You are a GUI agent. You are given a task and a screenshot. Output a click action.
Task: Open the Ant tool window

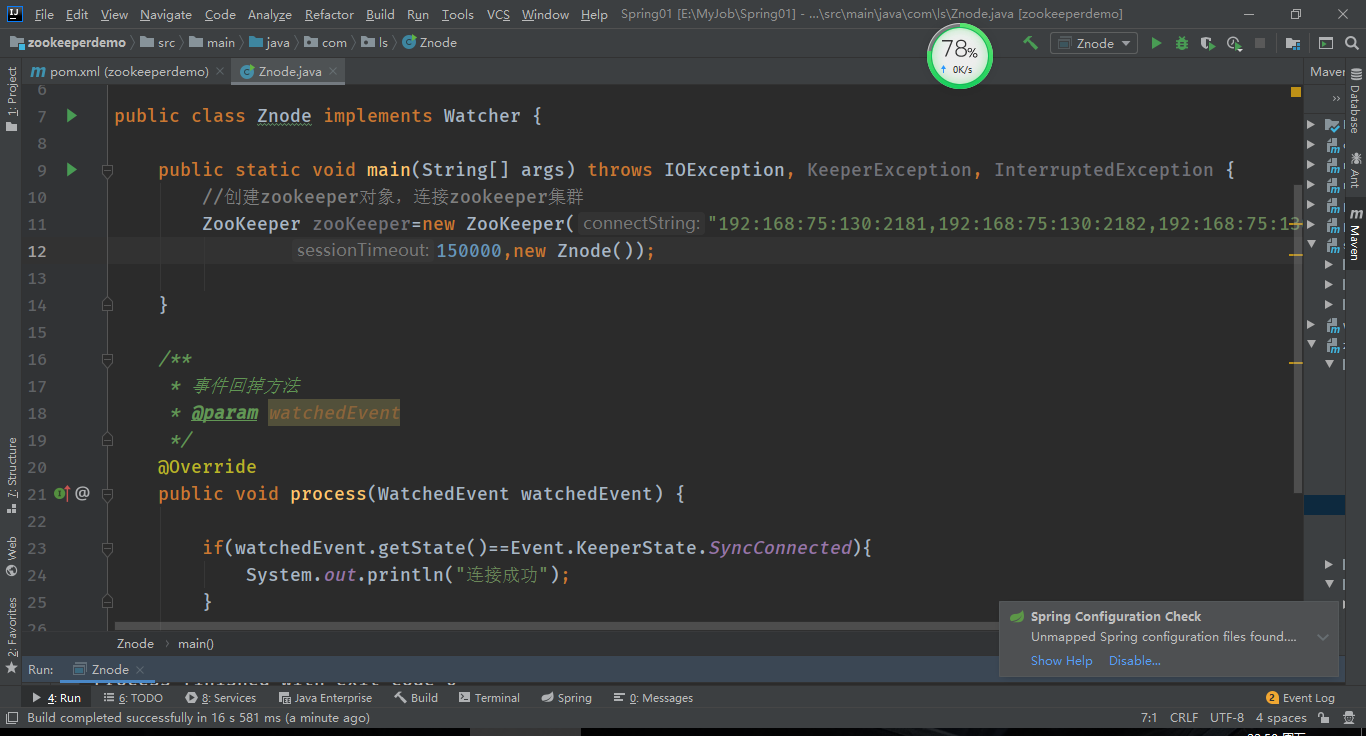1356,170
